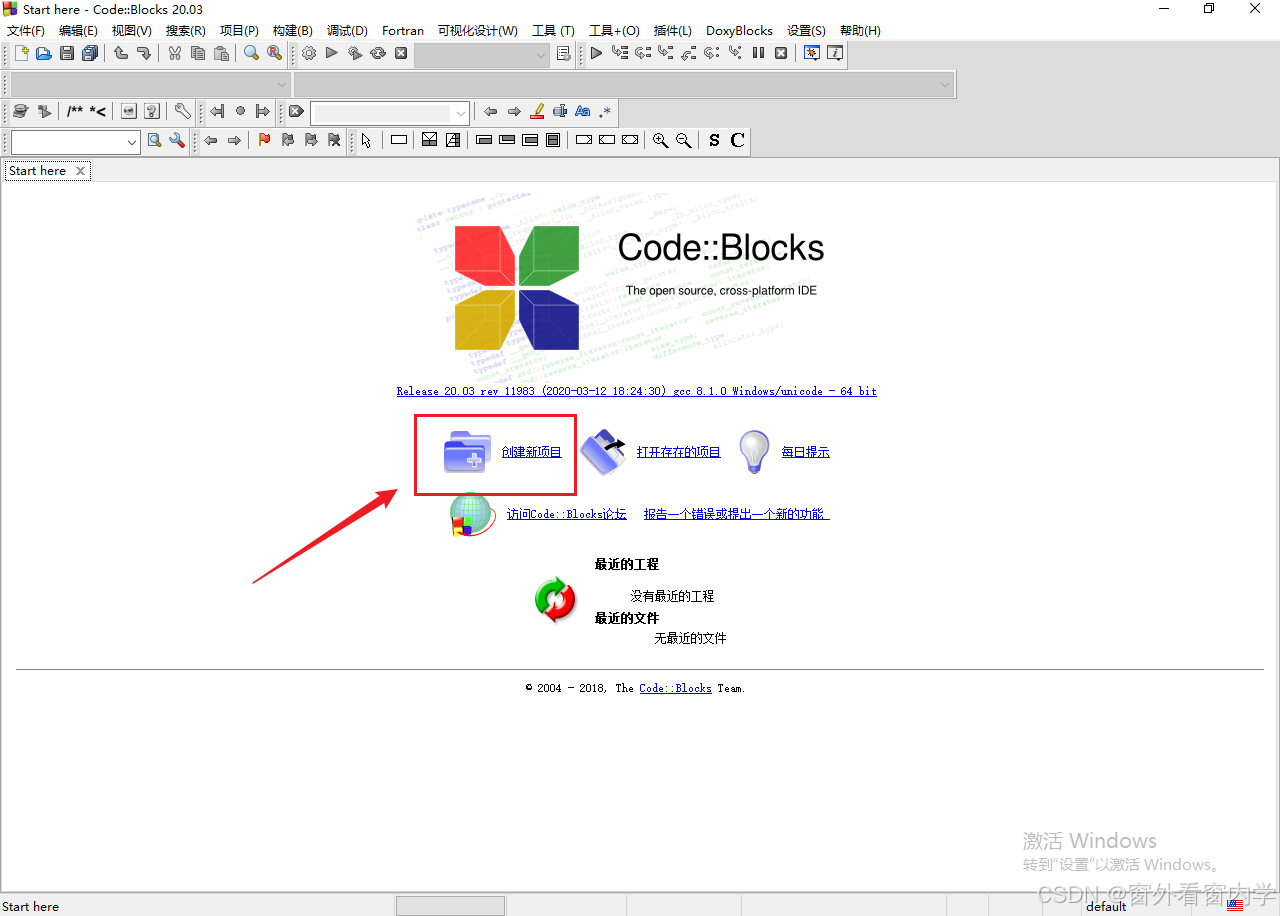Abort the build with the X icon

coord(401,54)
